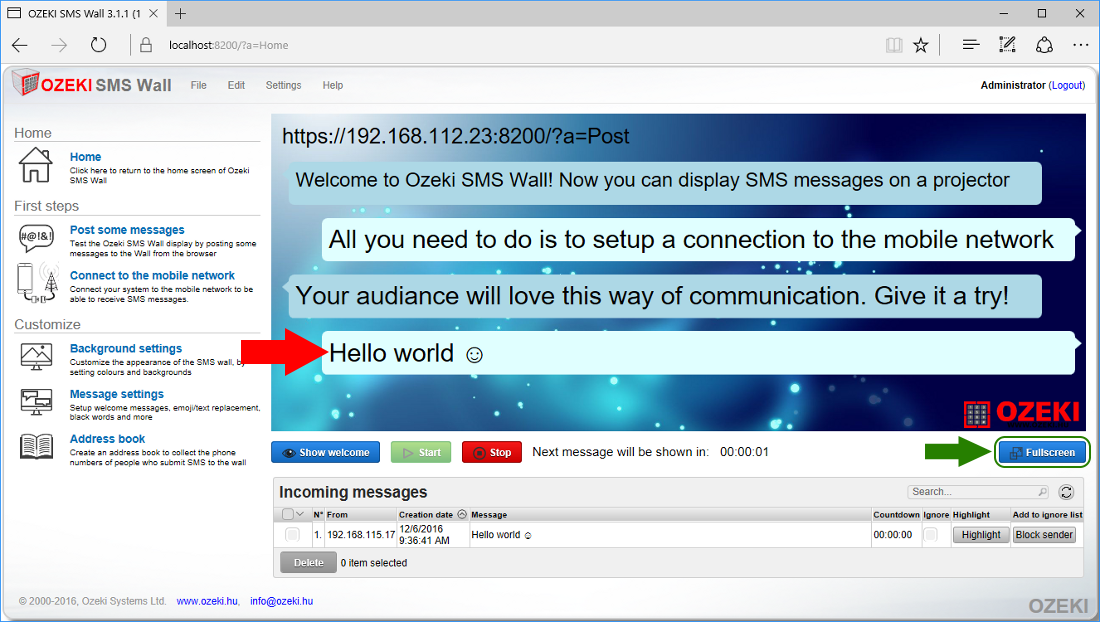Reload the page with the refresh icon

[98, 45]
